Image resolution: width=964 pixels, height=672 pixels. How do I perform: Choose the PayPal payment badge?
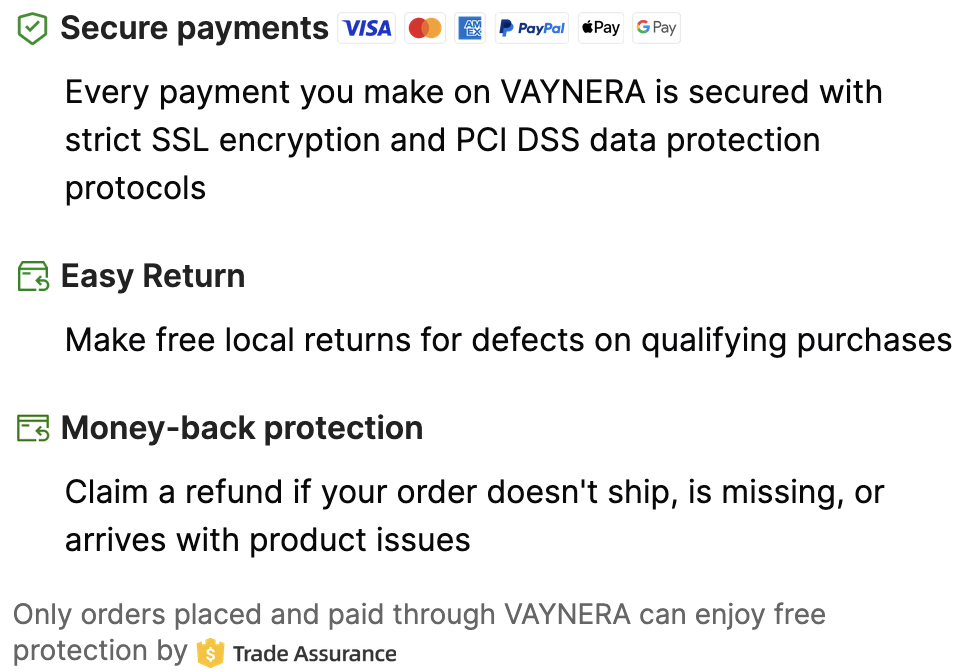[532, 28]
